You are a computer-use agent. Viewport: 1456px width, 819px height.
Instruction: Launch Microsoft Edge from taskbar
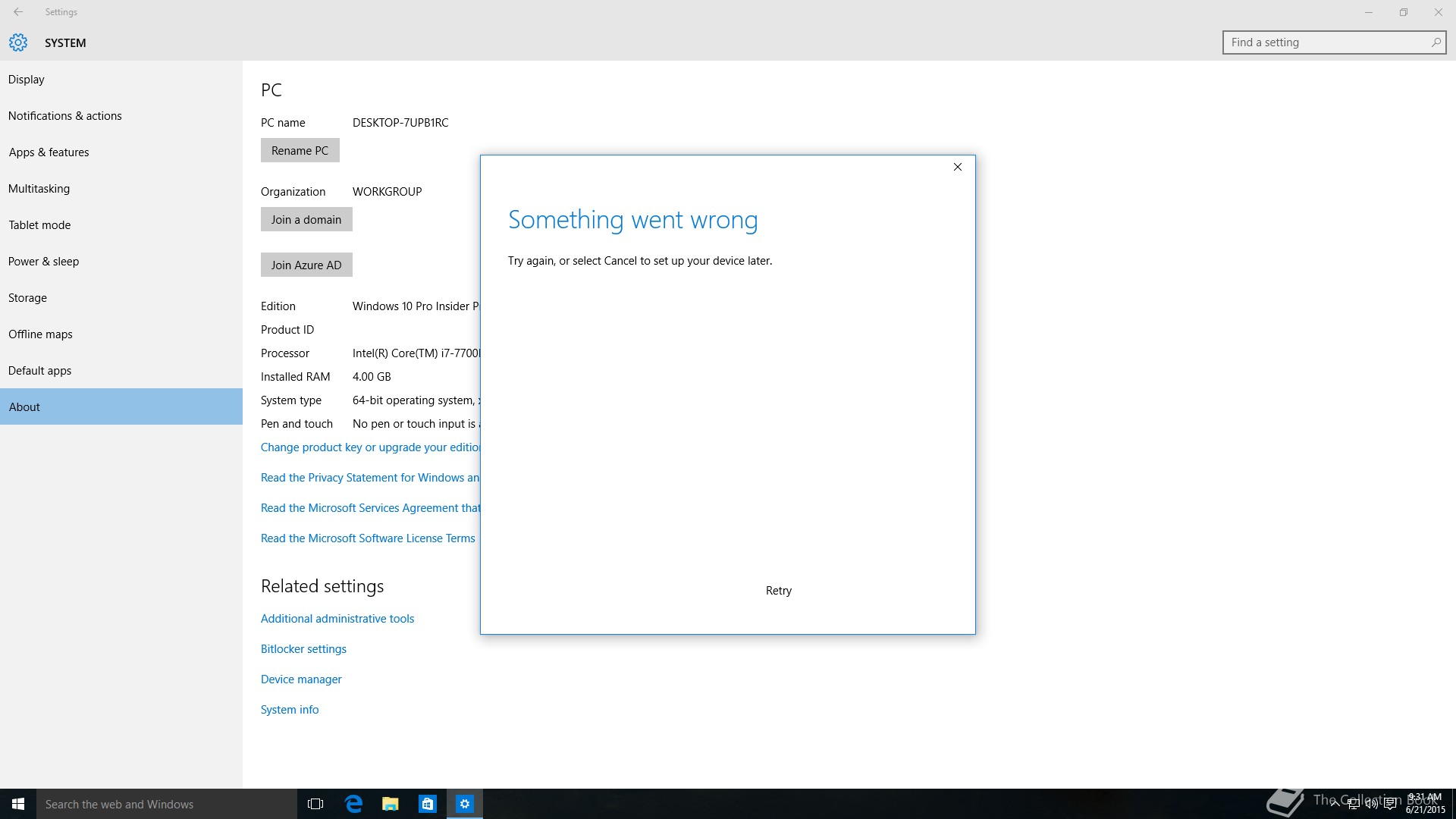(353, 804)
